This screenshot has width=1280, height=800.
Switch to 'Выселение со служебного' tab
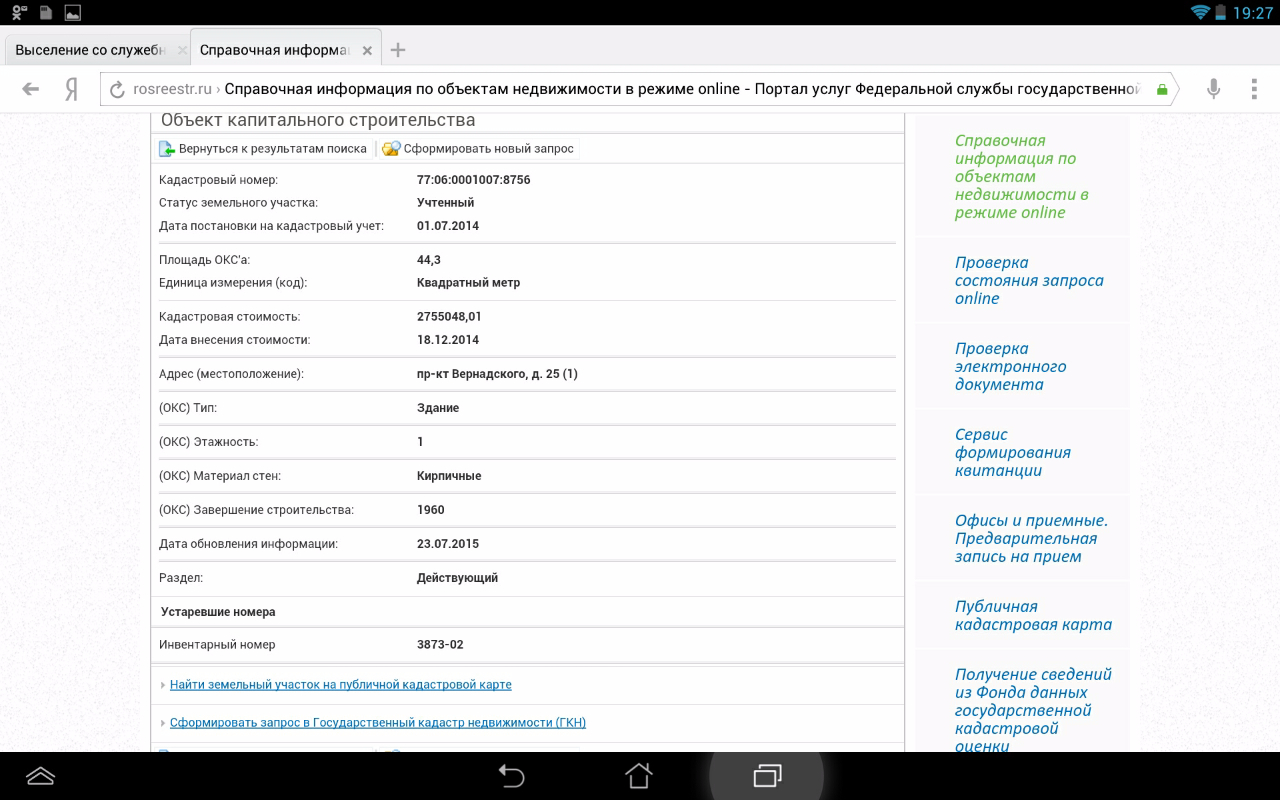90,50
